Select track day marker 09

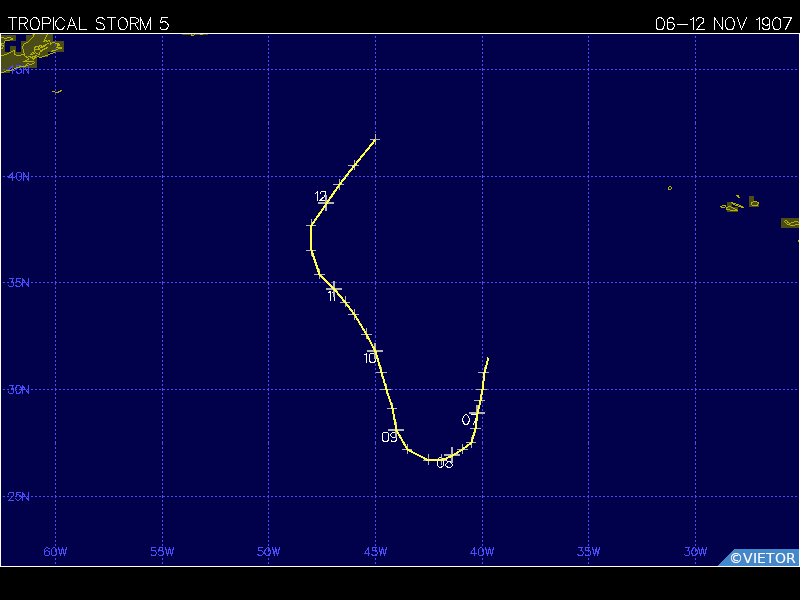click(x=389, y=437)
